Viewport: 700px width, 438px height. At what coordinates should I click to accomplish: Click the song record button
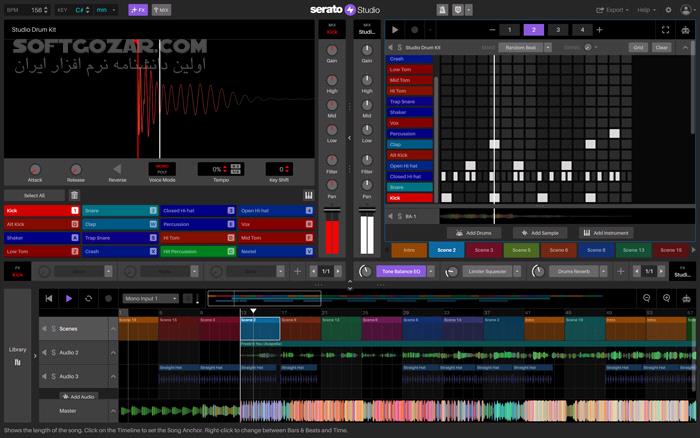[x=108, y=299]
